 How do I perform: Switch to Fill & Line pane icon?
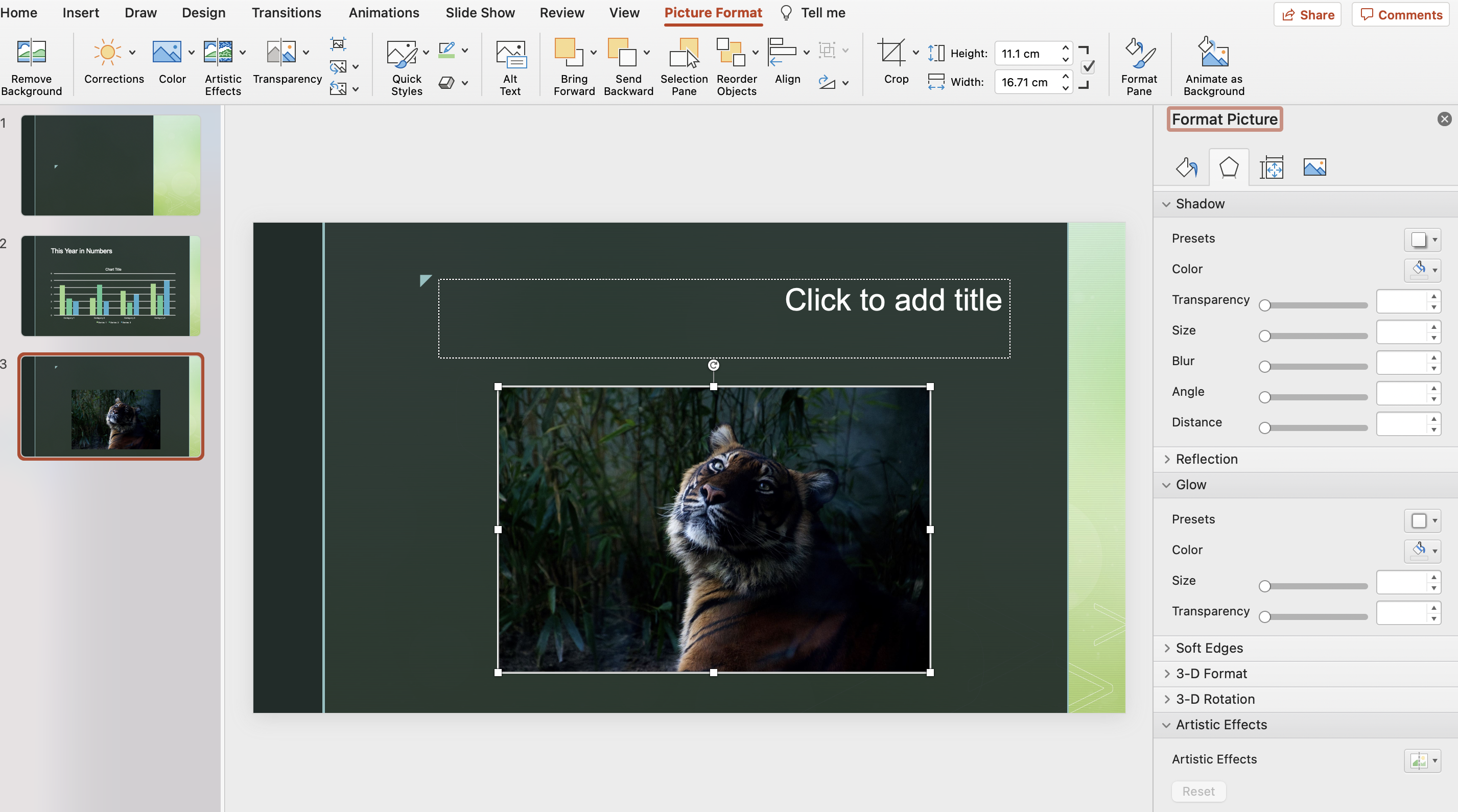pos(1186,168)
